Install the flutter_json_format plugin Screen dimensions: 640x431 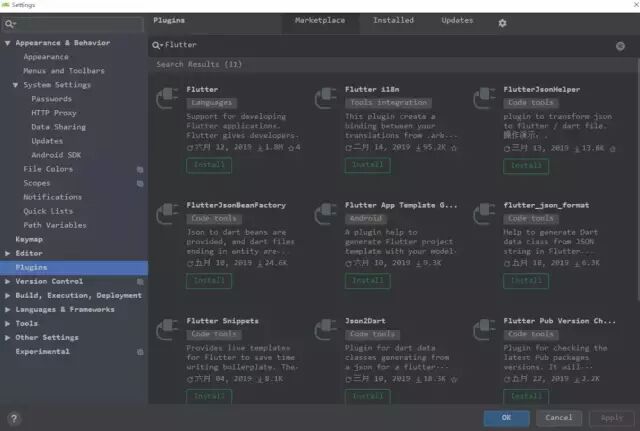[x=526, y=281]
